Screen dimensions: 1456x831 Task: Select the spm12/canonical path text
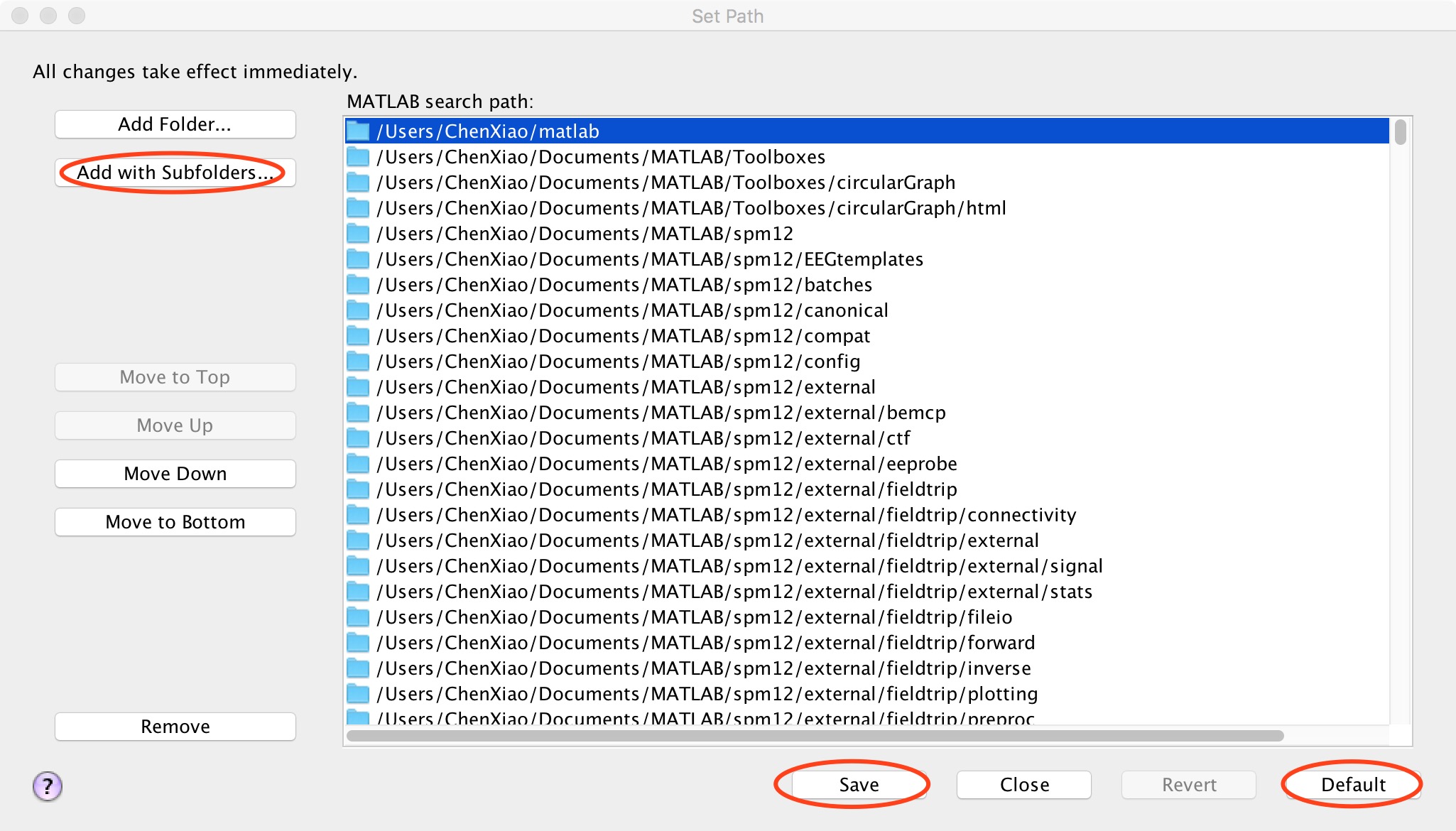click(x=632, y=310)
